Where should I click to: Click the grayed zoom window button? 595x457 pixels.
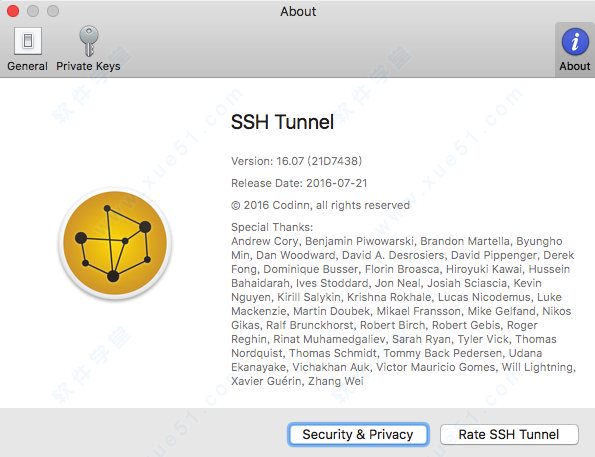pos(53,11)
